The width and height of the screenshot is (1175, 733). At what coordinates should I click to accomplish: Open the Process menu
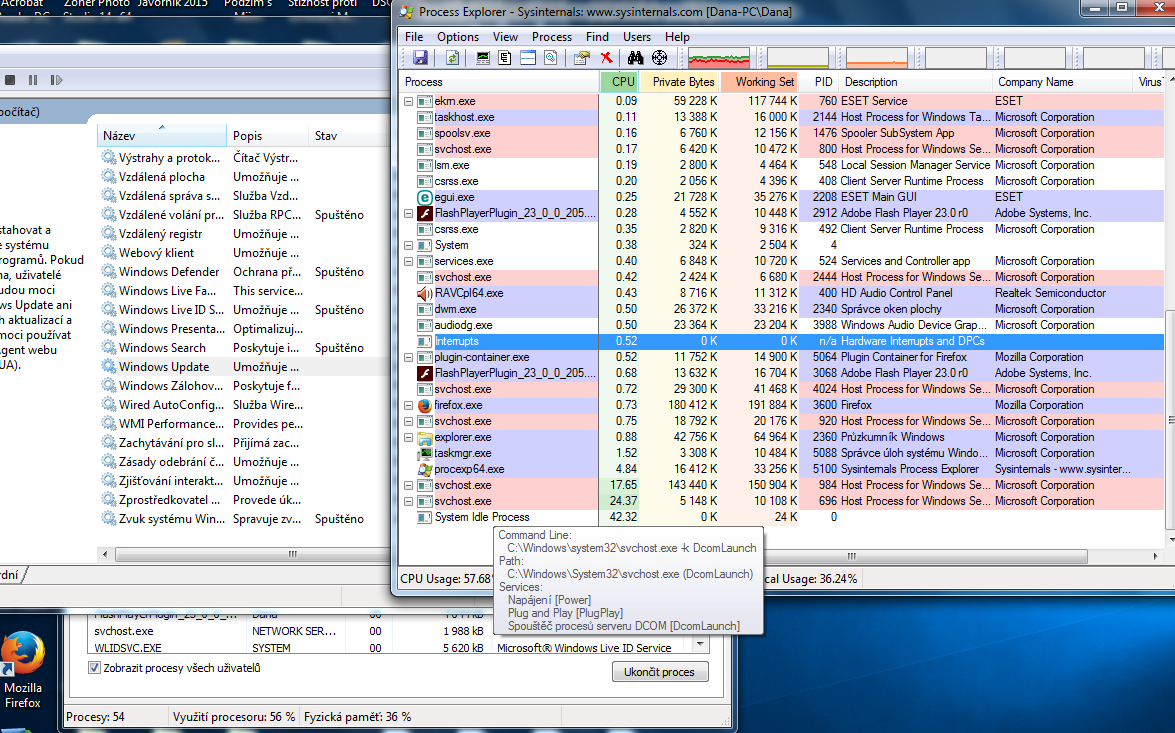551,37
